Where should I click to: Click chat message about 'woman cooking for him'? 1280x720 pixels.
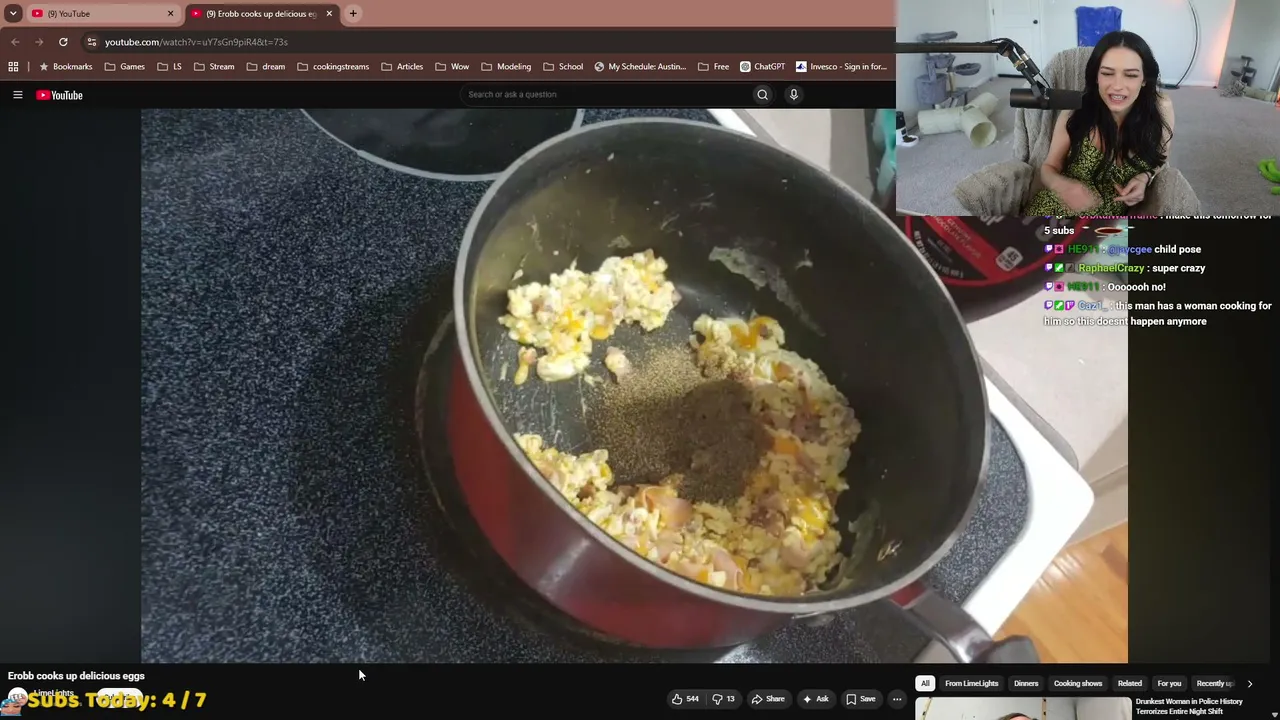tap(1158, 314)
